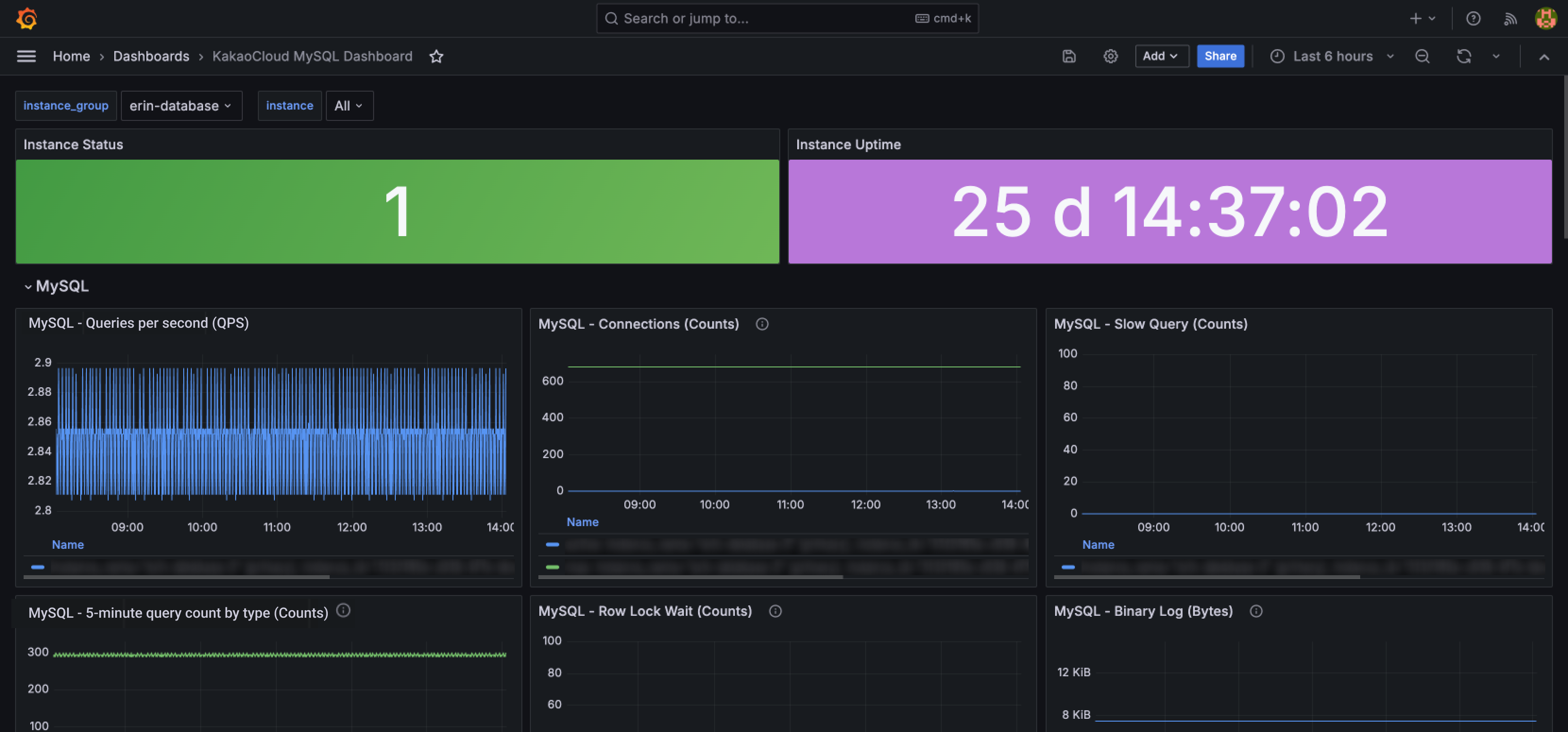Refresh the dashboard
Viewport: 1568px width, 732px height.
[x=1463, y=56]
